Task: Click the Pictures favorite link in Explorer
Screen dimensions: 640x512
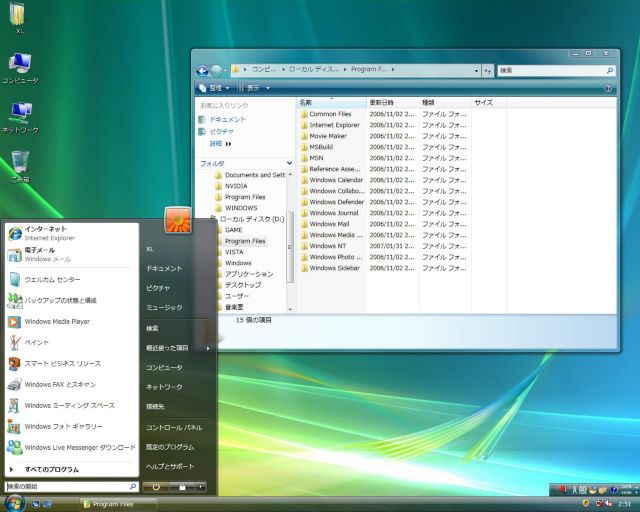Action: [216, 131]
